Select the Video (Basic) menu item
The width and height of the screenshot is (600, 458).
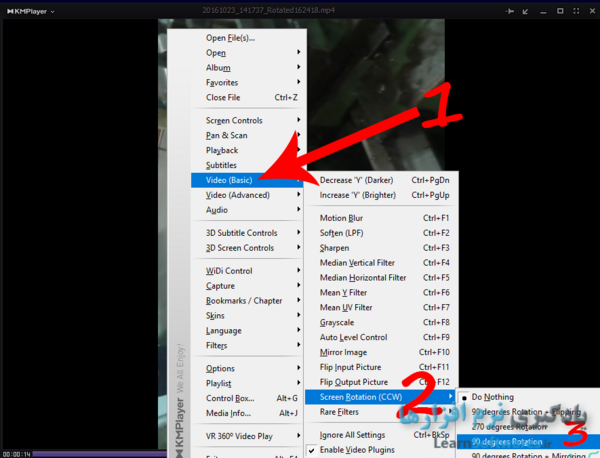pos(248,180)
